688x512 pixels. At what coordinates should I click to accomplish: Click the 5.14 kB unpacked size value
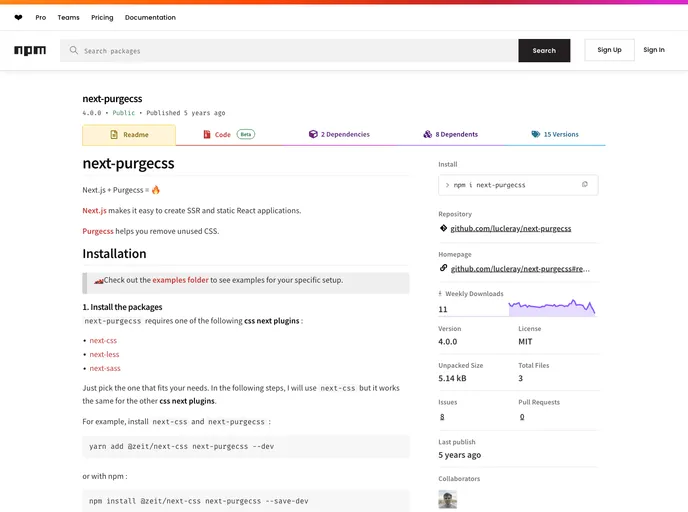pyautogui.click(x=452, y=378)
